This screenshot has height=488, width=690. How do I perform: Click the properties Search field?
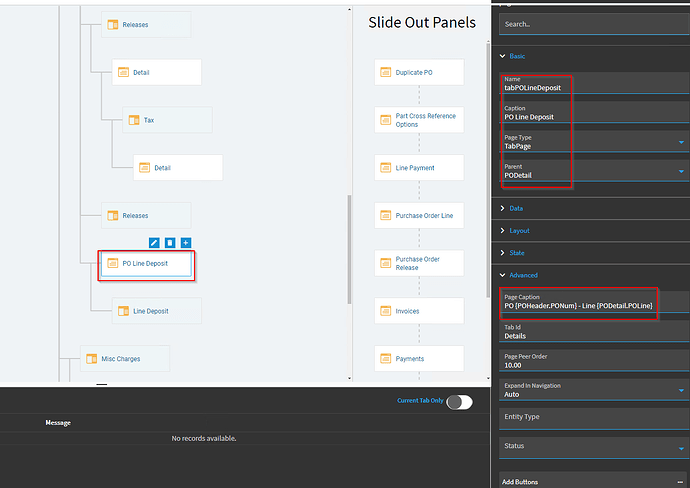pyautogui.click(x=594, y=24)
